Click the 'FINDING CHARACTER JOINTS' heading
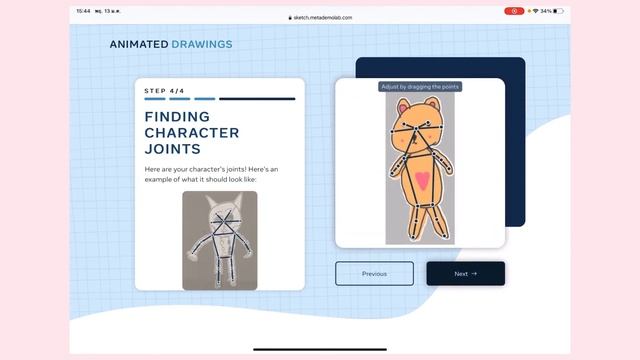The height and width of the screenshot is (360, 640). click(192, 133)
